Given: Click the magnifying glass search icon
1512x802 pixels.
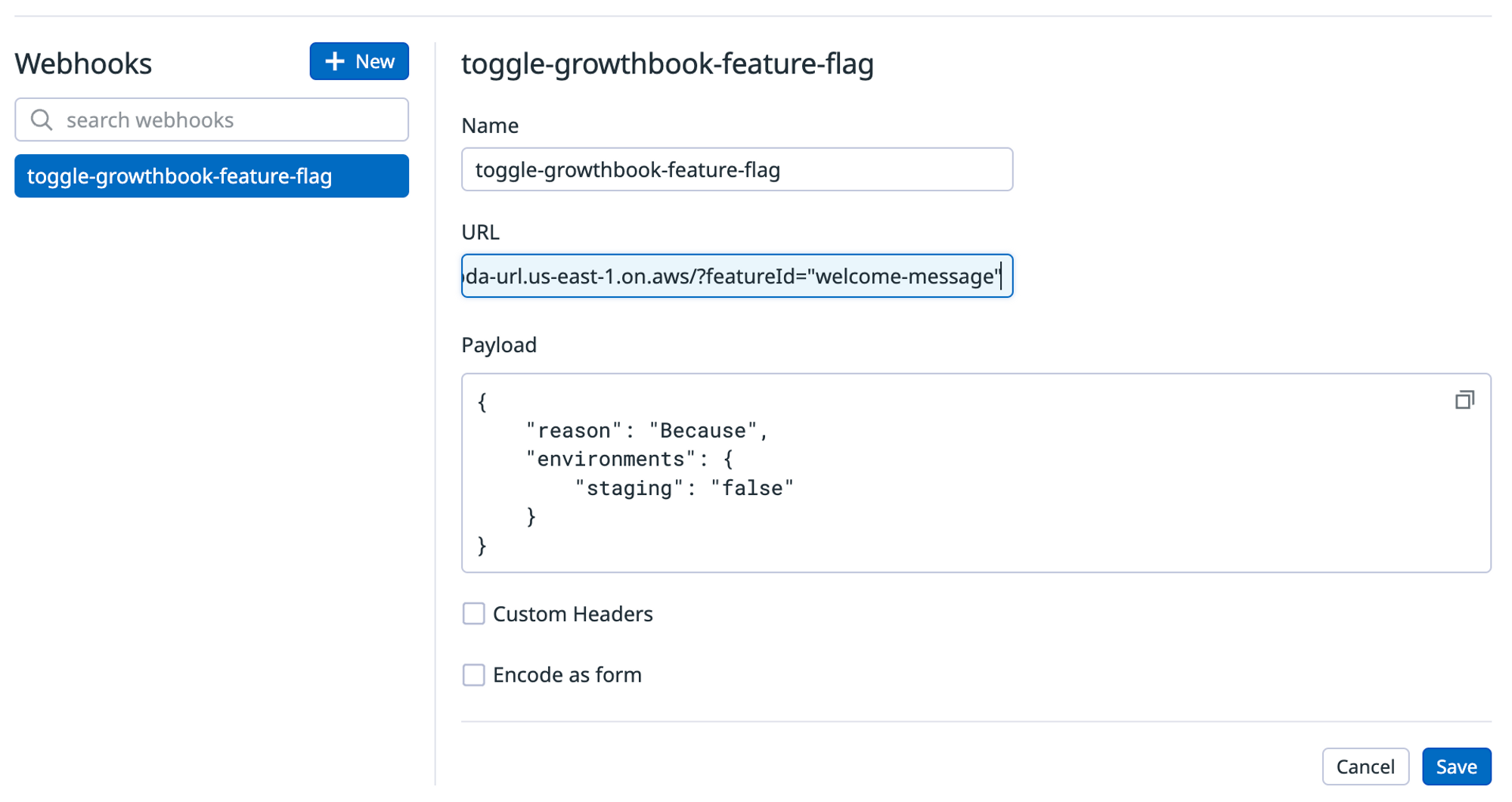Looking at the screenshot, I should coord(42,119).
